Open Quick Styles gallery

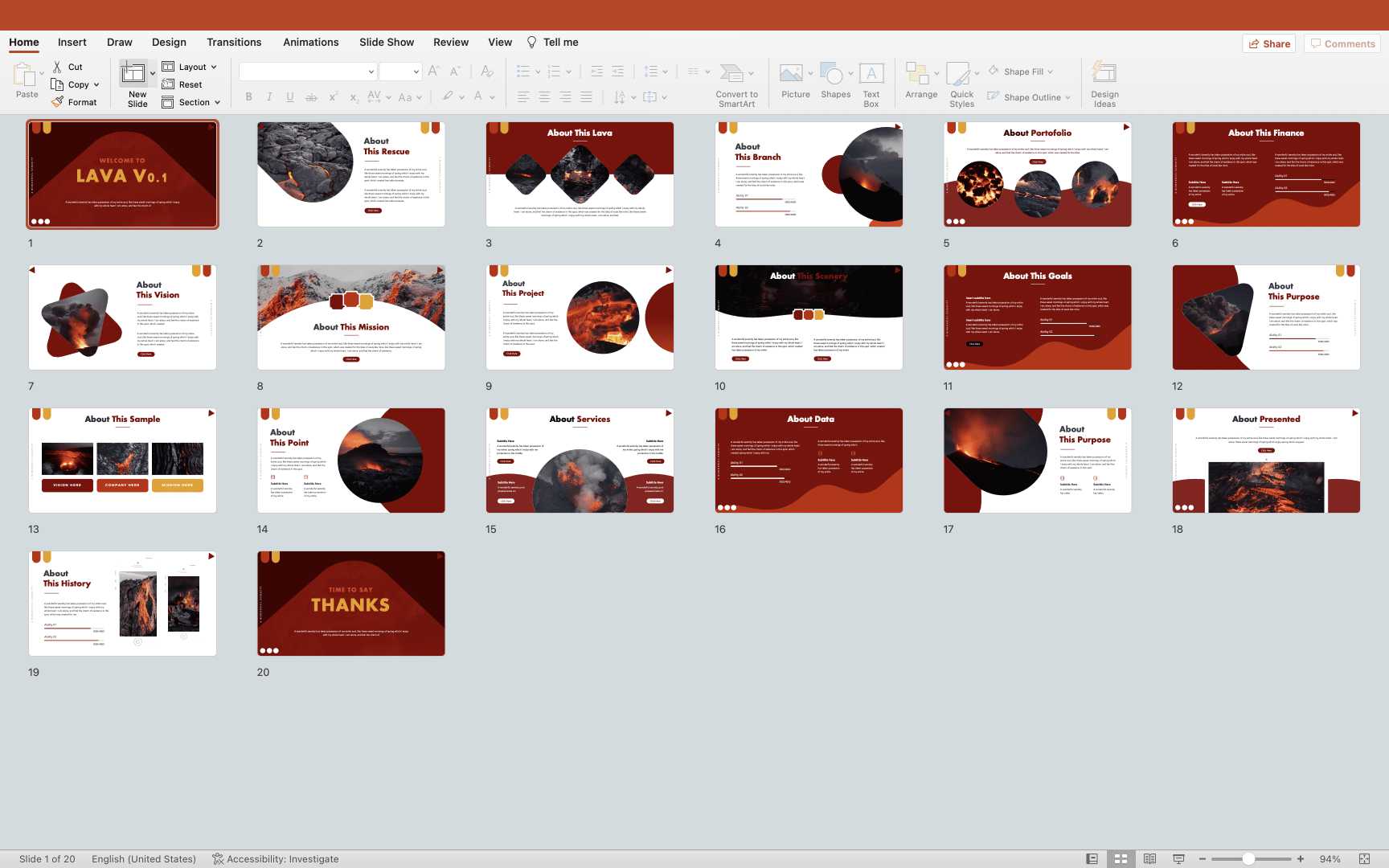tap(958, 75)
